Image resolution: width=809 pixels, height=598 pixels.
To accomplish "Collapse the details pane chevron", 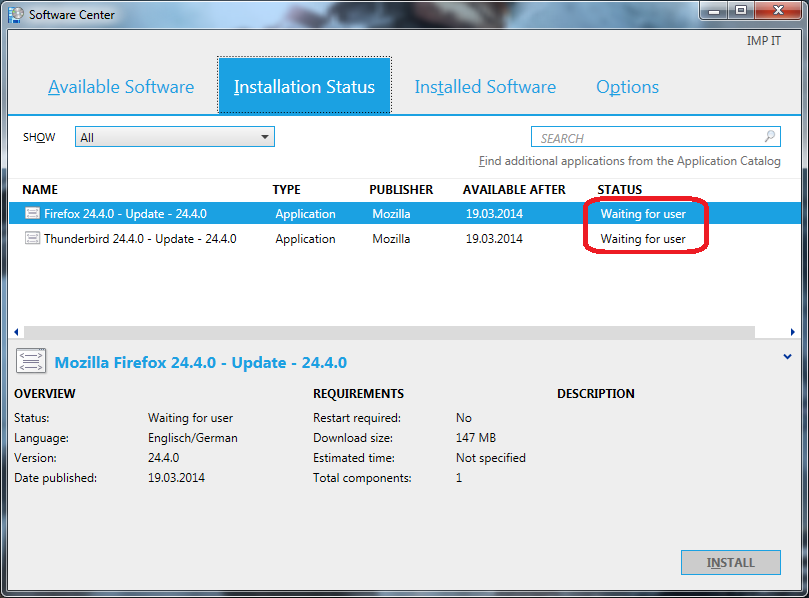I will [x=787, y=357].
